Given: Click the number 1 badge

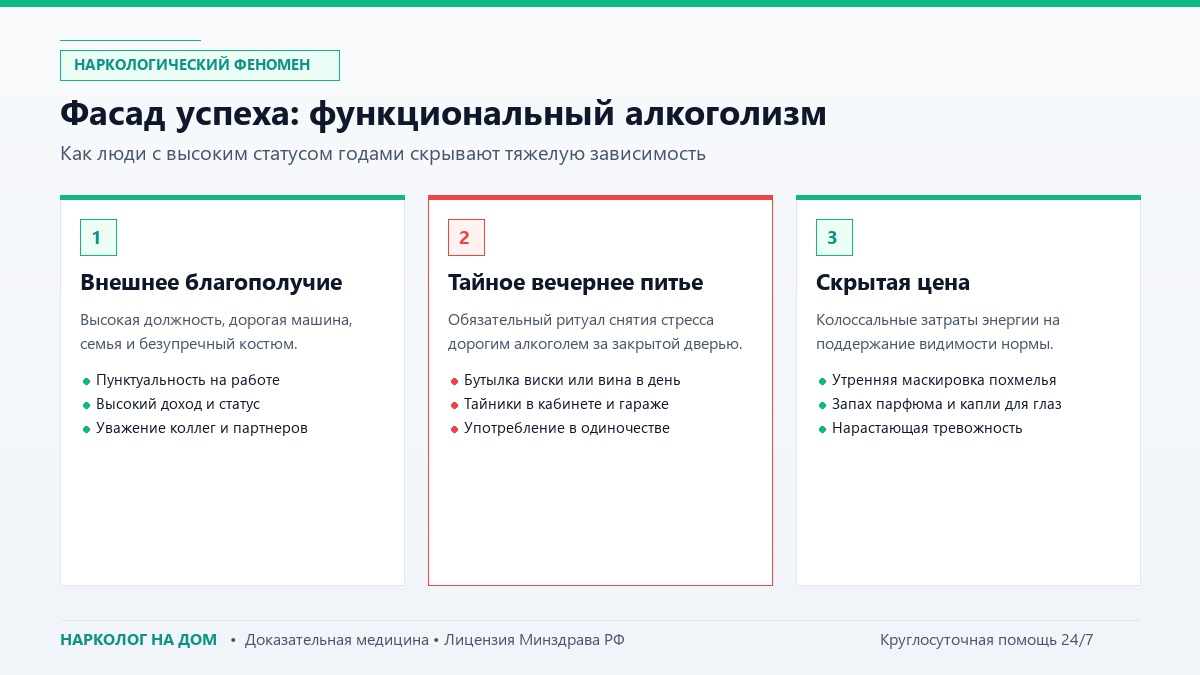Looking at the screenshot, I should 98,237.
